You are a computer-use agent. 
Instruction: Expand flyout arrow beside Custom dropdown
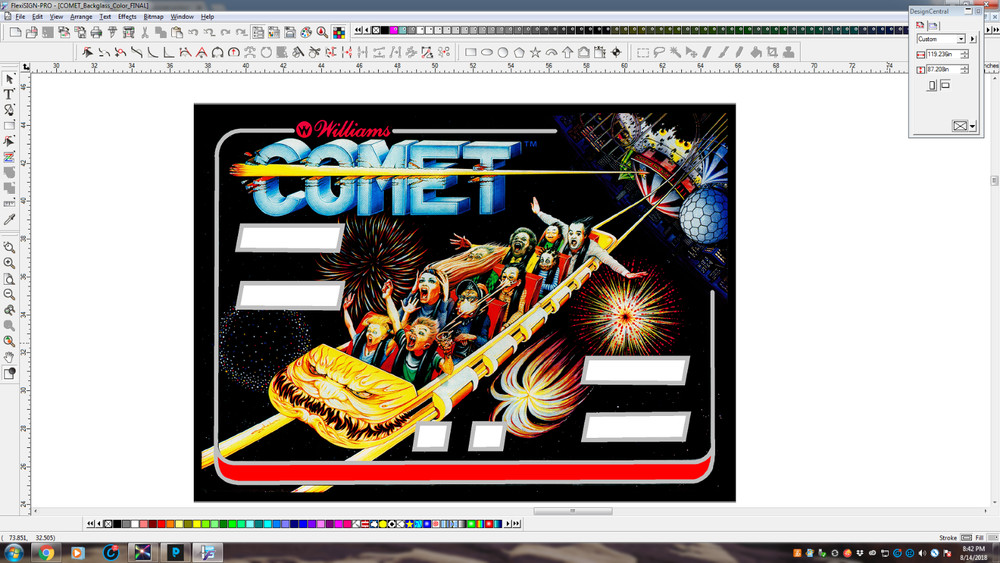[973, 39]
